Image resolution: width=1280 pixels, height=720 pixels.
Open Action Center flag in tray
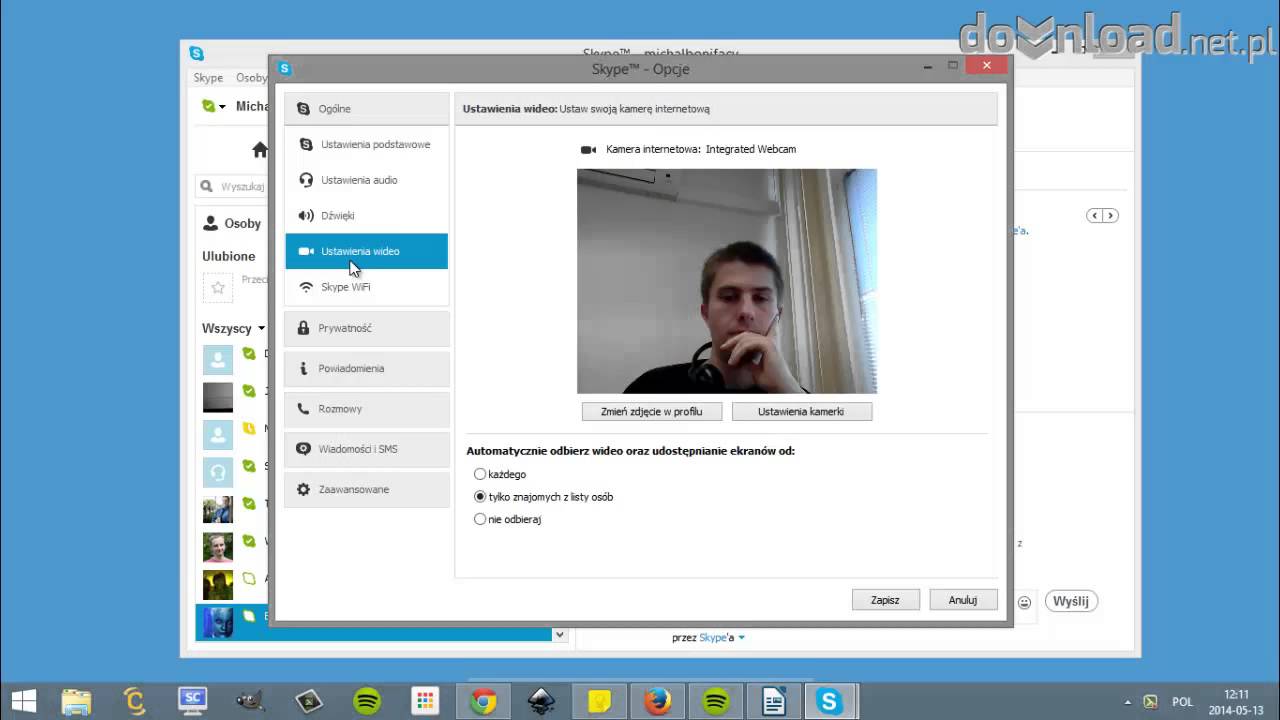point(1151,702)
